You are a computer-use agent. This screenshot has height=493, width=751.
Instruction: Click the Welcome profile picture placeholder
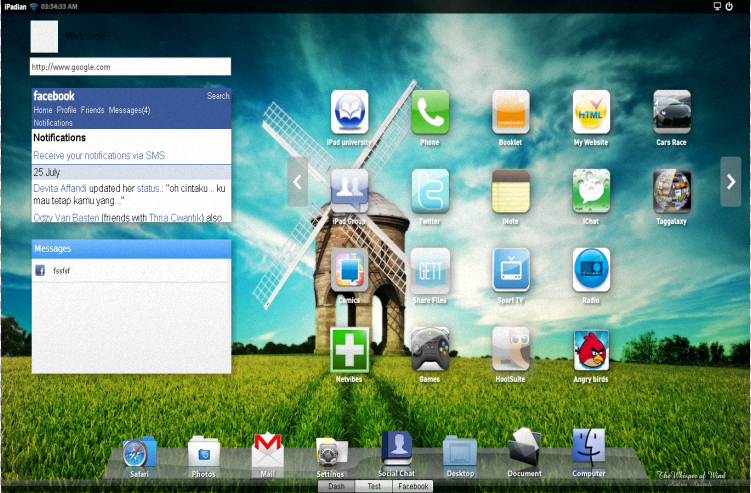click(44, 36)
